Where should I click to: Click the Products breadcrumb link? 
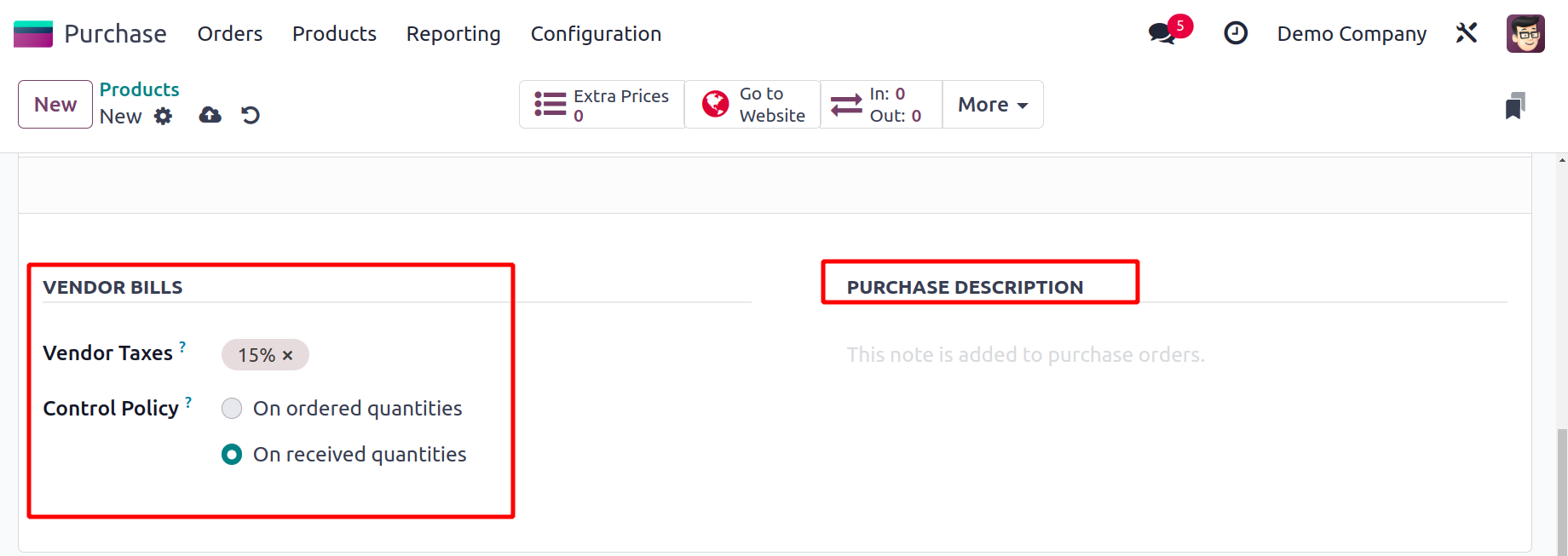pyautogui.click(x=139, y=89)
